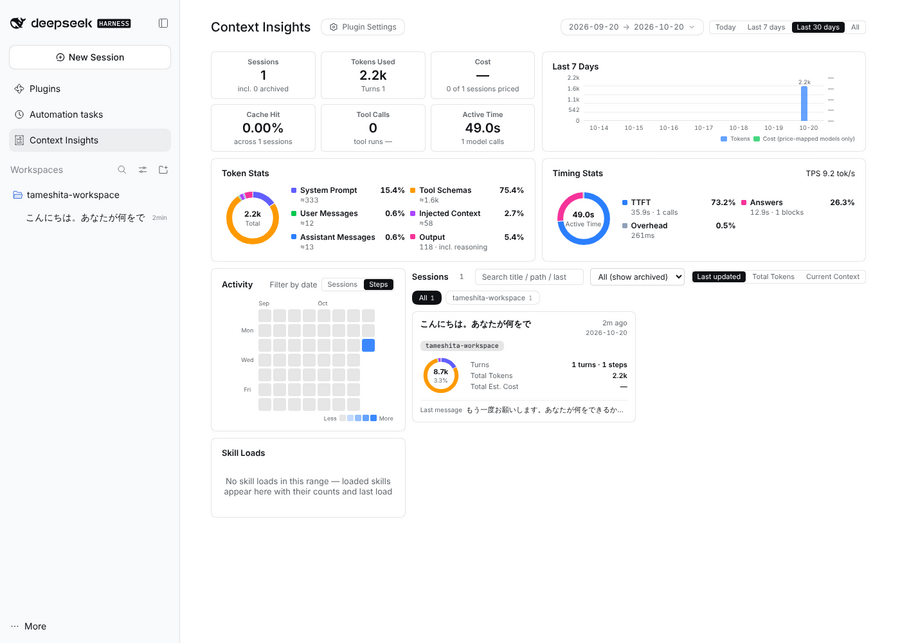The width and height of the screenshot is (900, 643).
Task: Click tameshita-workspace folder icon
Action: (x=18, y=195)
